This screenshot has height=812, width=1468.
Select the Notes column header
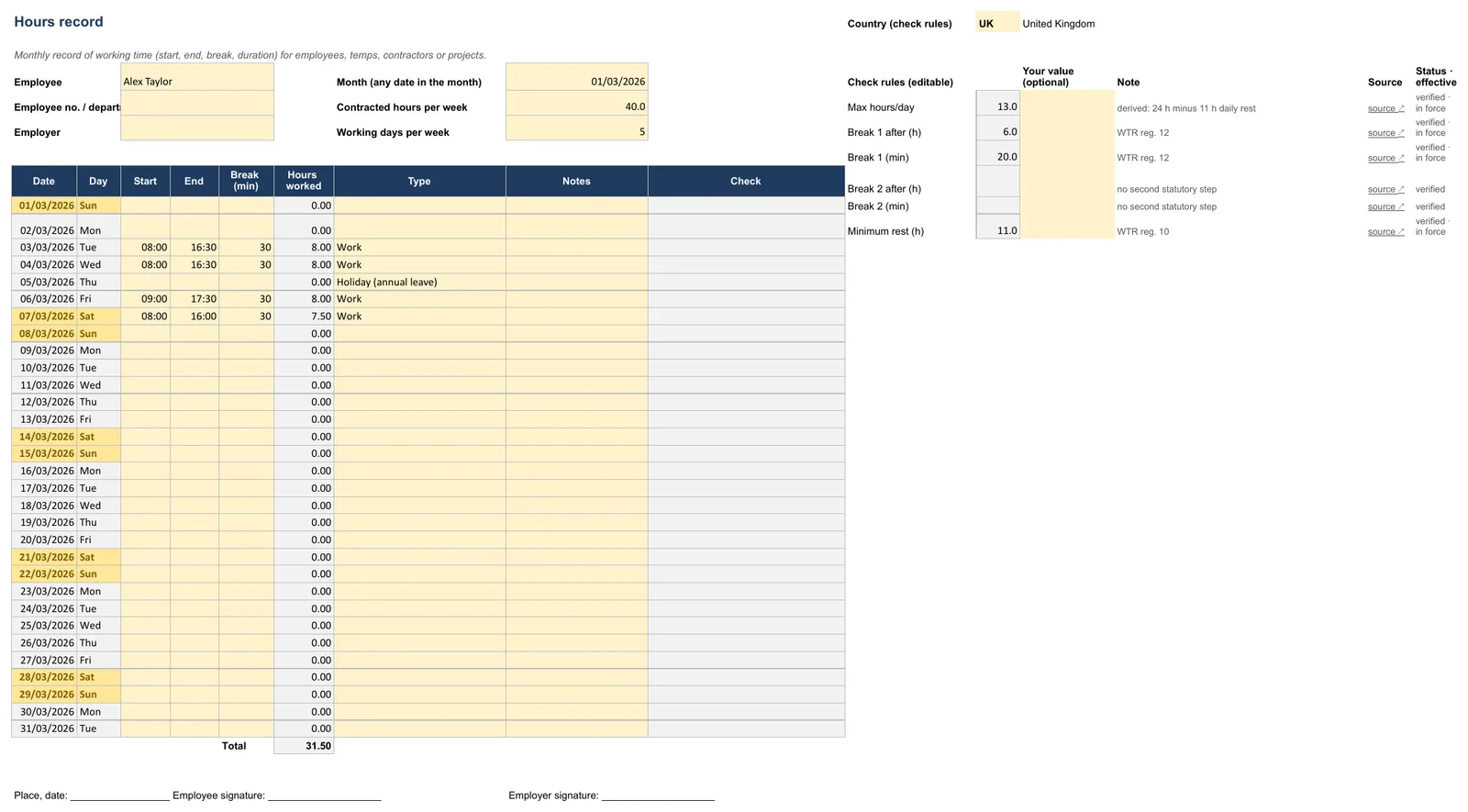576,181
